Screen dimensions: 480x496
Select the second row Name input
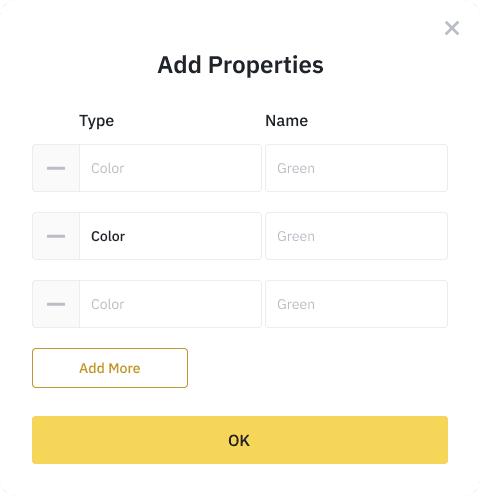(356, 236)
